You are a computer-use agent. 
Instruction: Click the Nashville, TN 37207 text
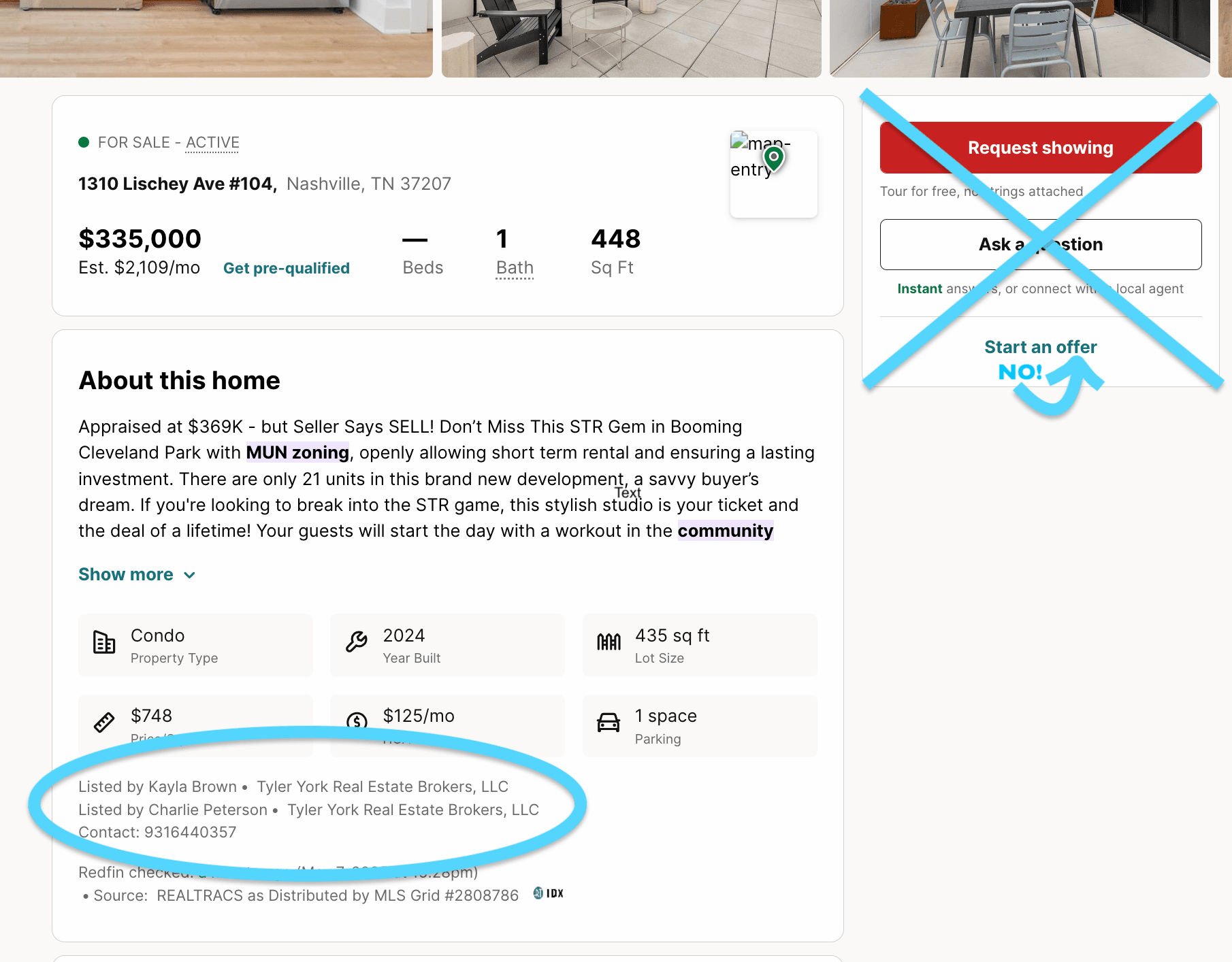[x=369, y=184]
